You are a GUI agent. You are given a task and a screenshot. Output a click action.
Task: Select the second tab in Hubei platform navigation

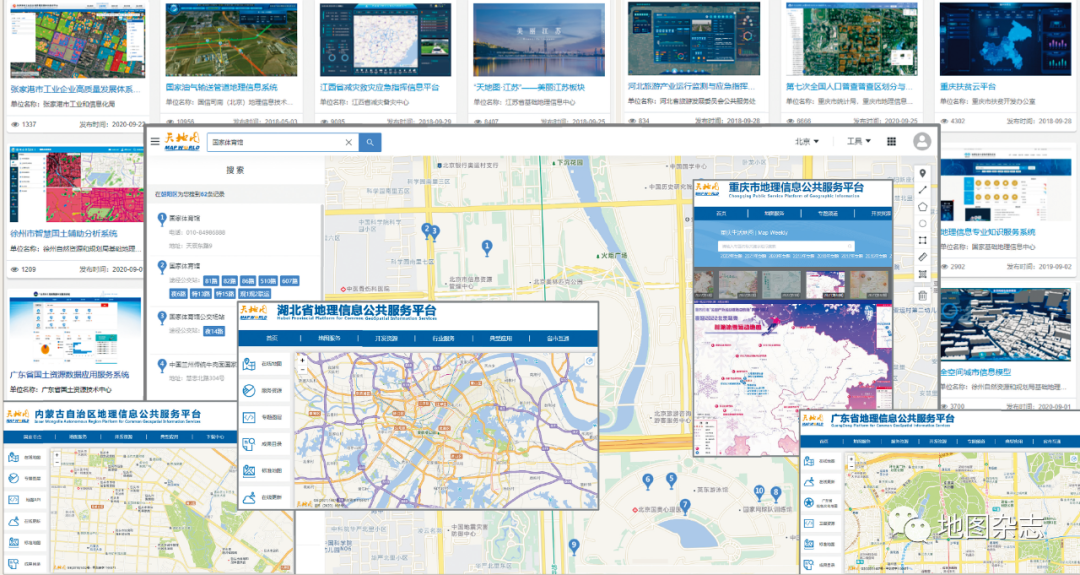(329, 338)
